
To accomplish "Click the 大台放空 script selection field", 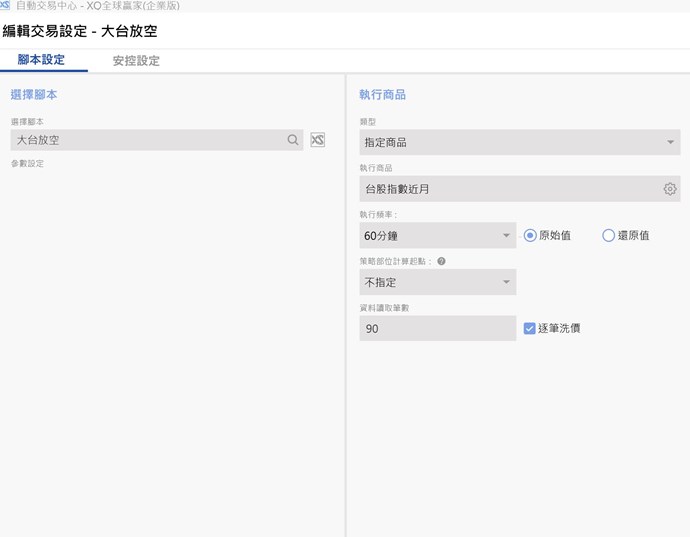I will pos(145,141).
